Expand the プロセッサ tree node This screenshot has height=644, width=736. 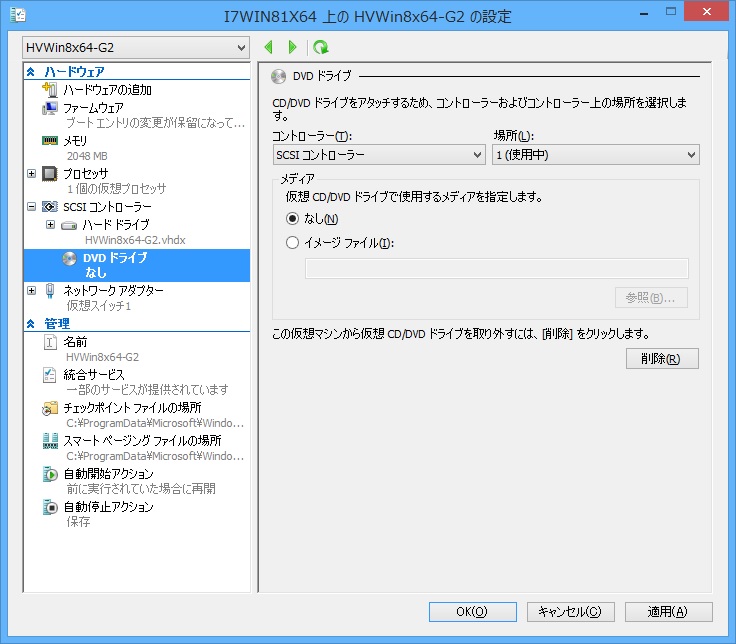[x=31, y=174]
